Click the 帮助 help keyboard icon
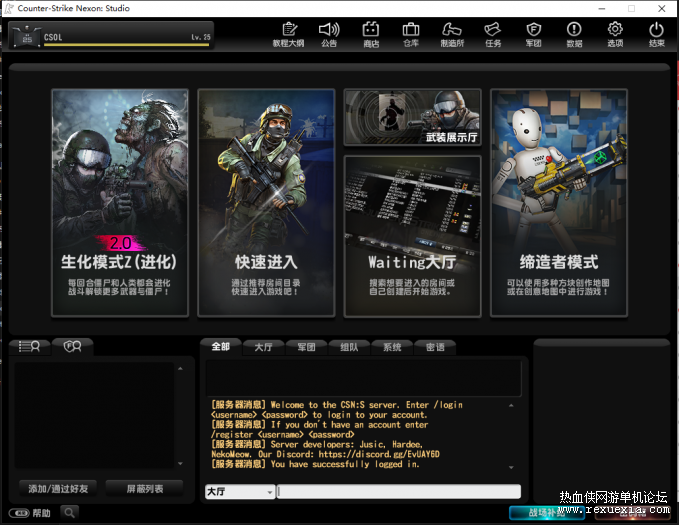This screenshot has height=525, width=679. click(x=19, y=513)
